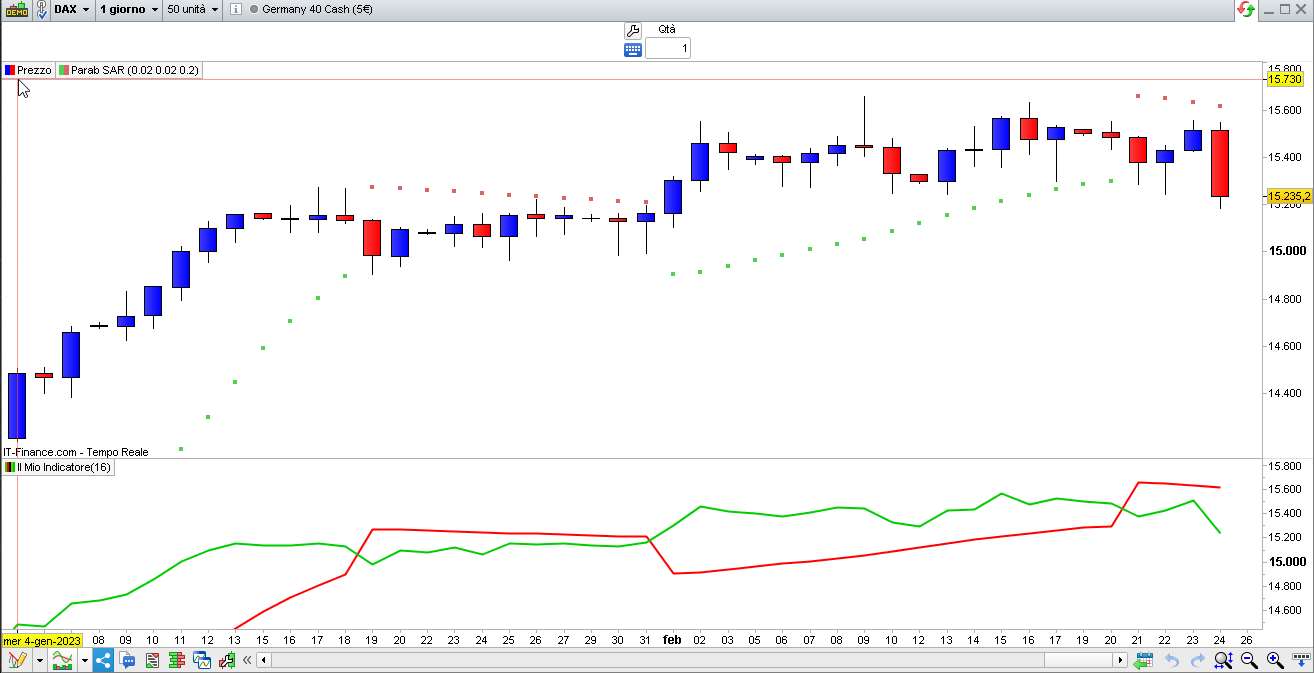Click the redo arrow icon
This screenshot has height=673, width=1314.
click(x=1197, y=660)
